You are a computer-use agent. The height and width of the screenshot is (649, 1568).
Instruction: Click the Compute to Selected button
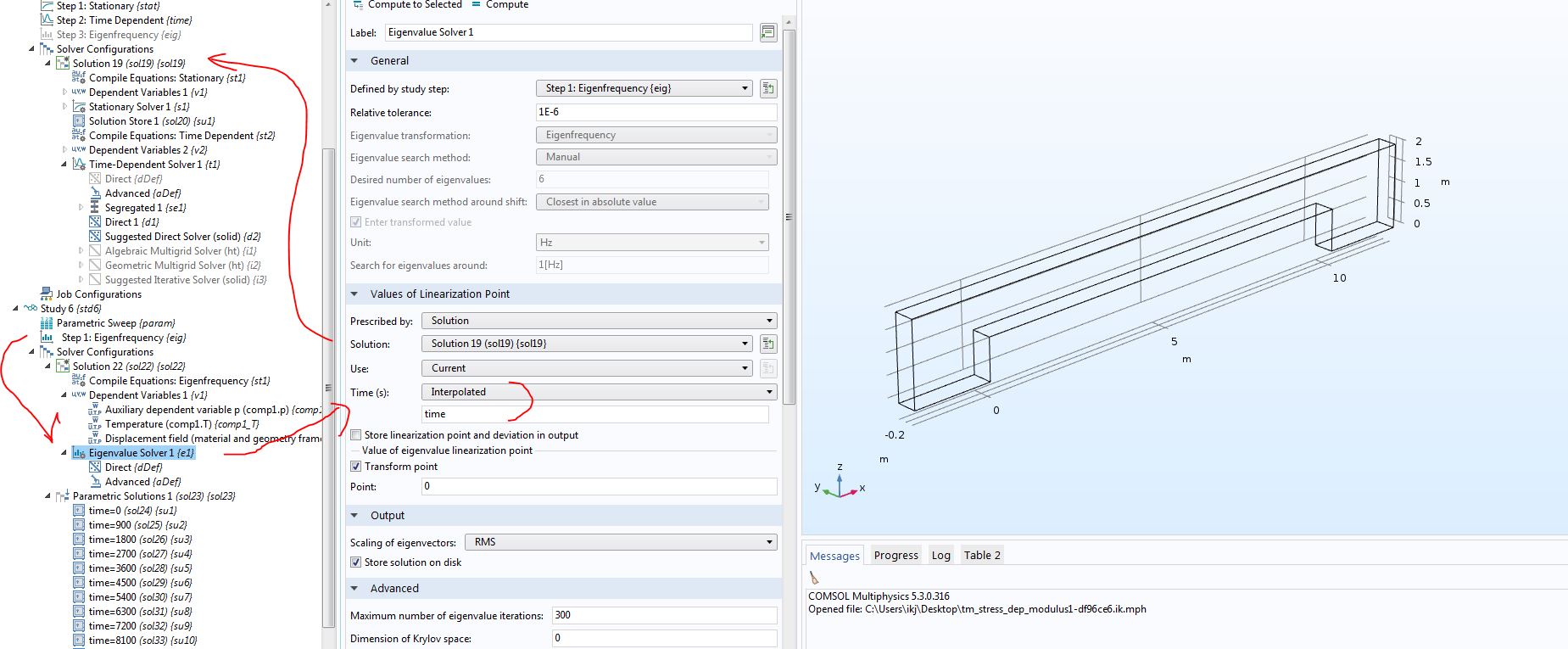408,5
